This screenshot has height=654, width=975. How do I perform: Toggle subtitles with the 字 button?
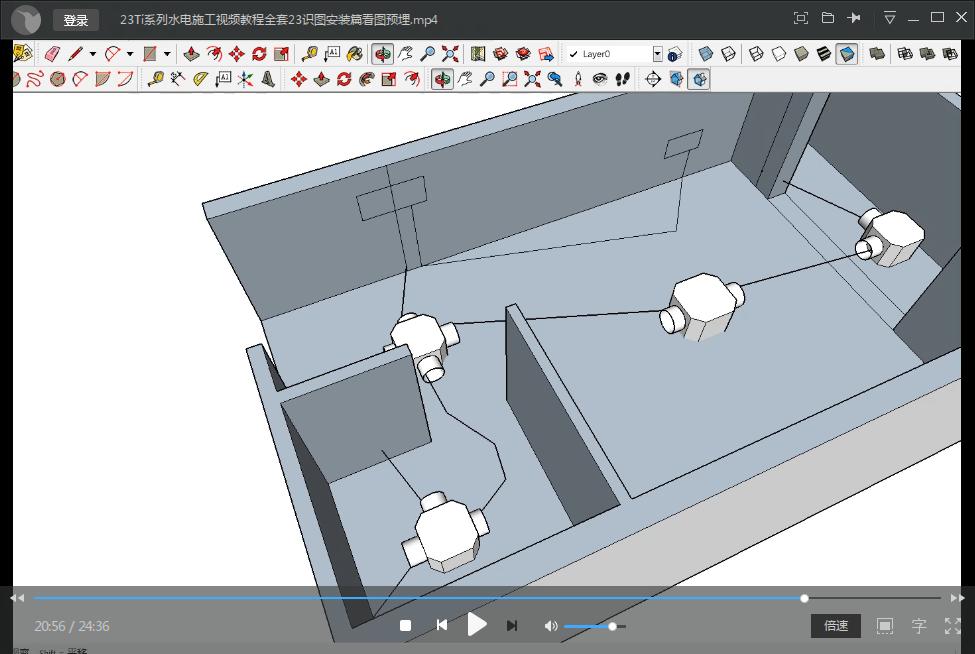point(919,626)
